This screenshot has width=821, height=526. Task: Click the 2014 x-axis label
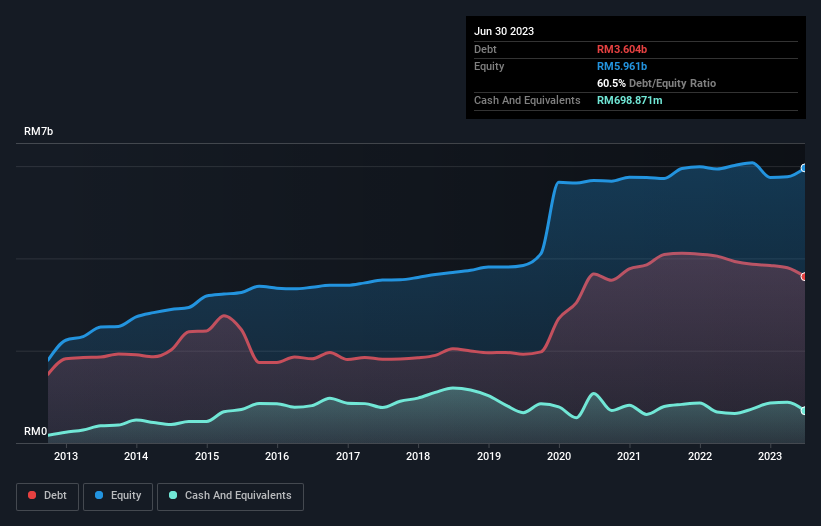(136, 456)
